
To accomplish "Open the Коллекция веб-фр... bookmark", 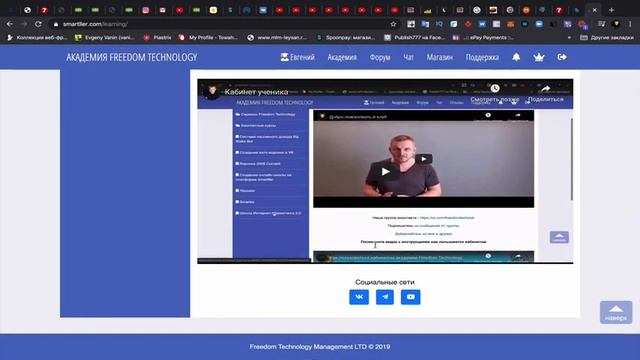I will (37, 38).
